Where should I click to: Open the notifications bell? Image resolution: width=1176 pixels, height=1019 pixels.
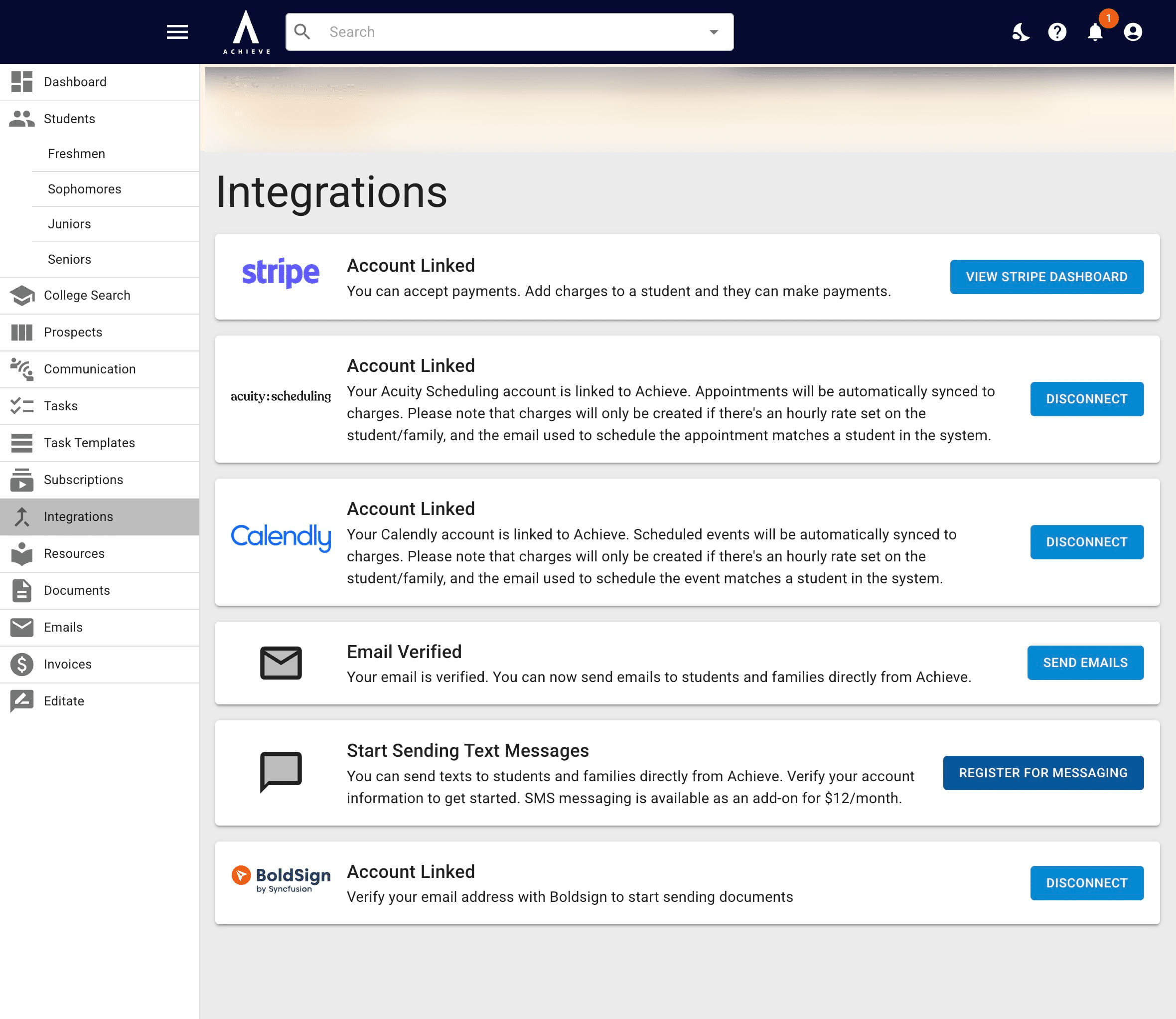click(x=1095, y=32)
